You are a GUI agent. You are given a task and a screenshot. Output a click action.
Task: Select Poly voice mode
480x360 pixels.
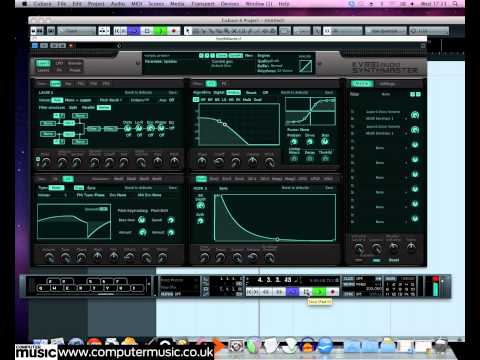click(x=57, y=100)
